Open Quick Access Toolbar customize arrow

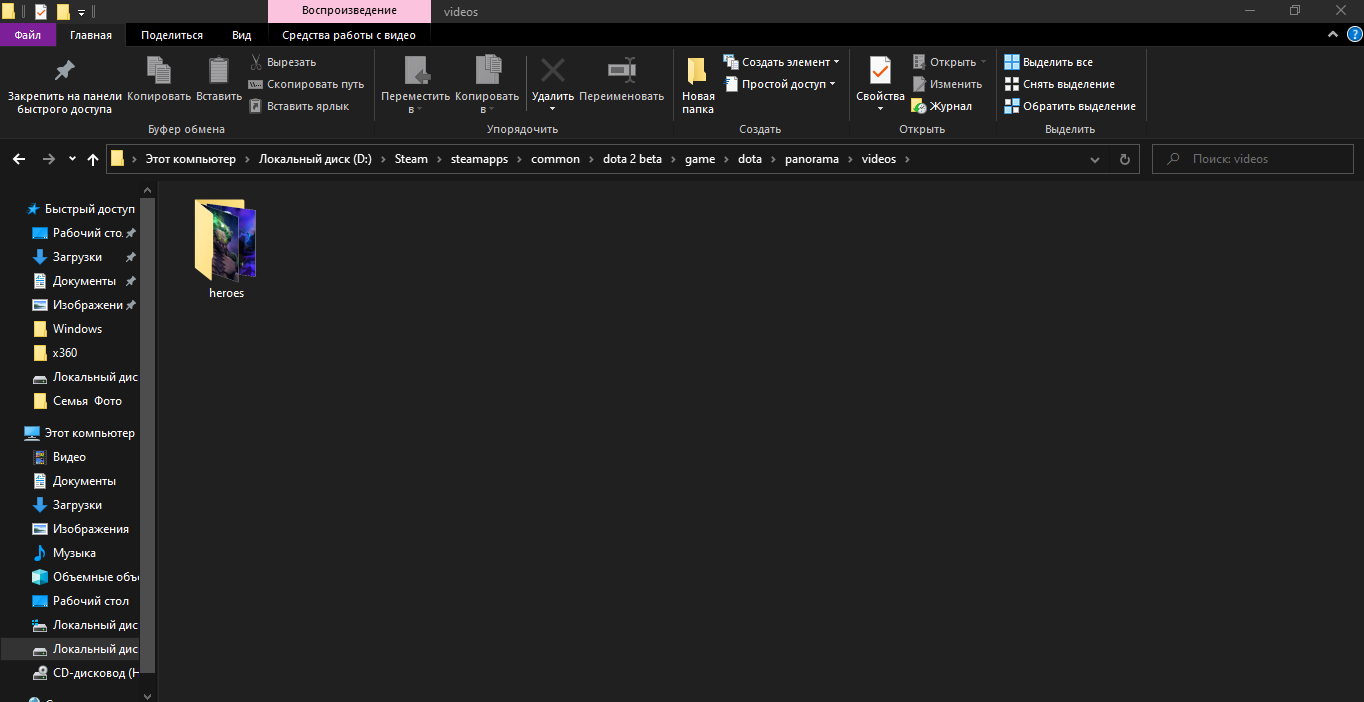(81, 12)
